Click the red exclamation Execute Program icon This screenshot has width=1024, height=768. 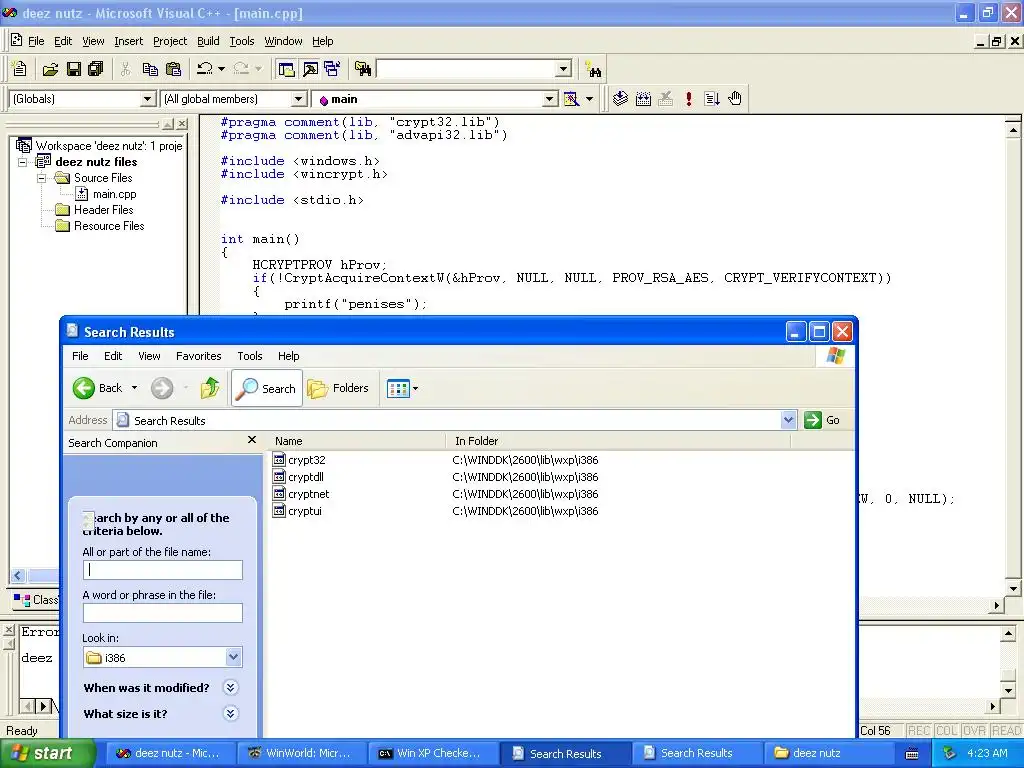[x=688, y=99]
